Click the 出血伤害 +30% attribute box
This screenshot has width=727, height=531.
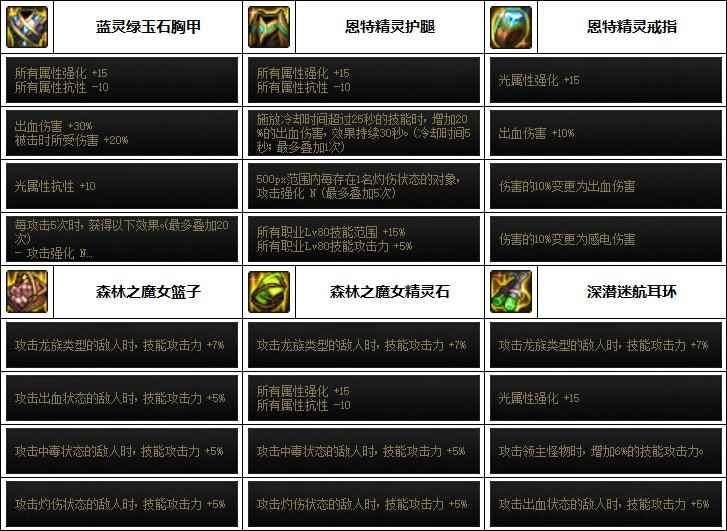tap(122, 133)
